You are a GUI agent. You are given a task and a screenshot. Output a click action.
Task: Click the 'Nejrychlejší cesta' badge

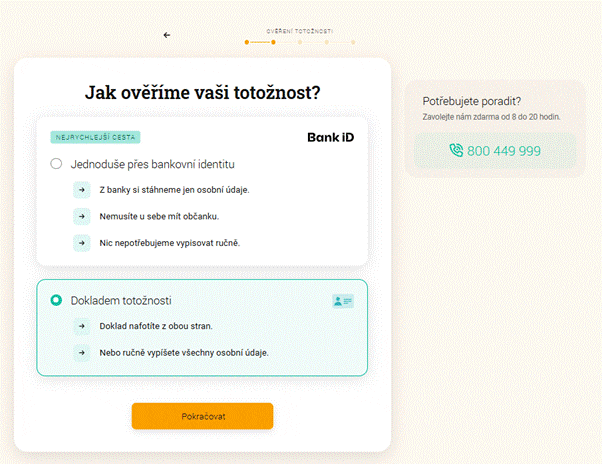(95, 137)
